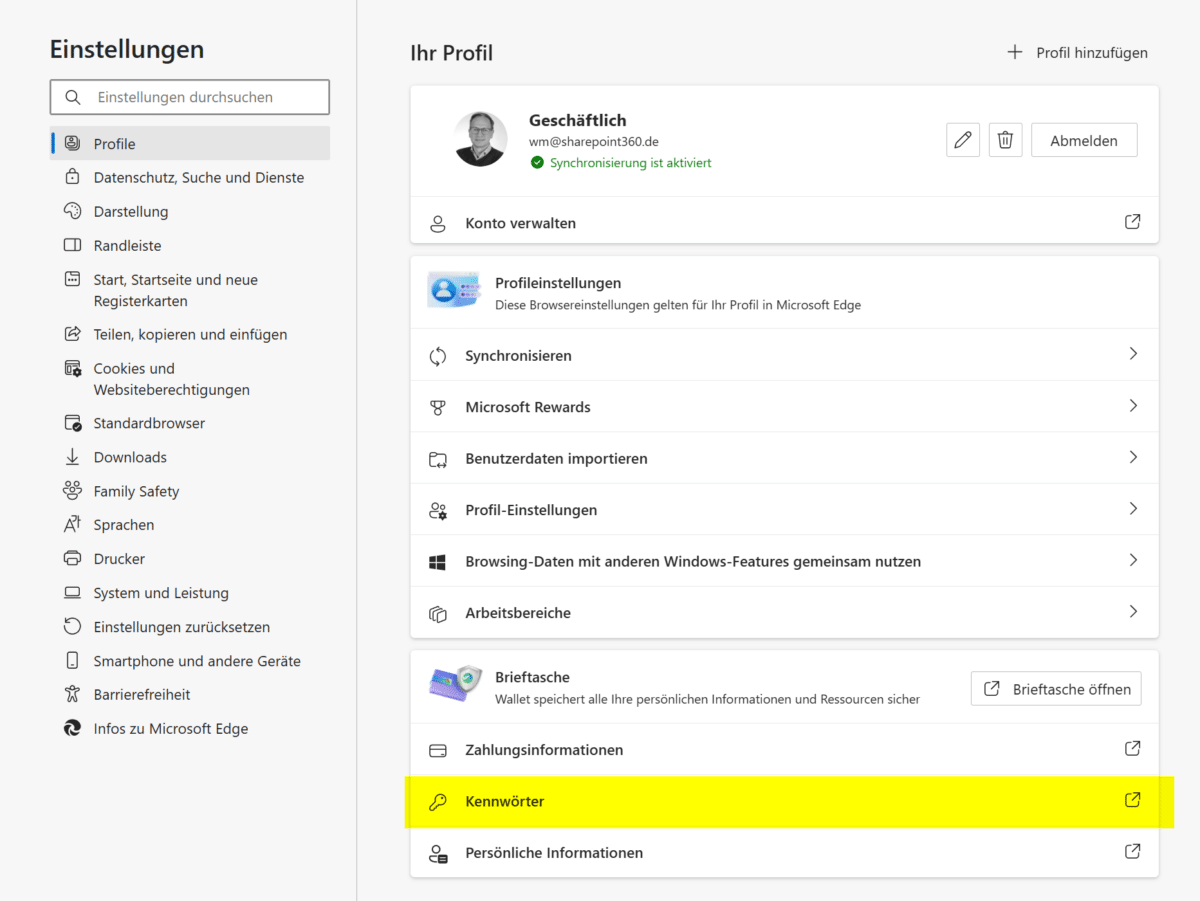The width and height of the screenshot is (1200, 901).
Task: Click the trash delete profile icon
Action: [x=1005, y=141]
